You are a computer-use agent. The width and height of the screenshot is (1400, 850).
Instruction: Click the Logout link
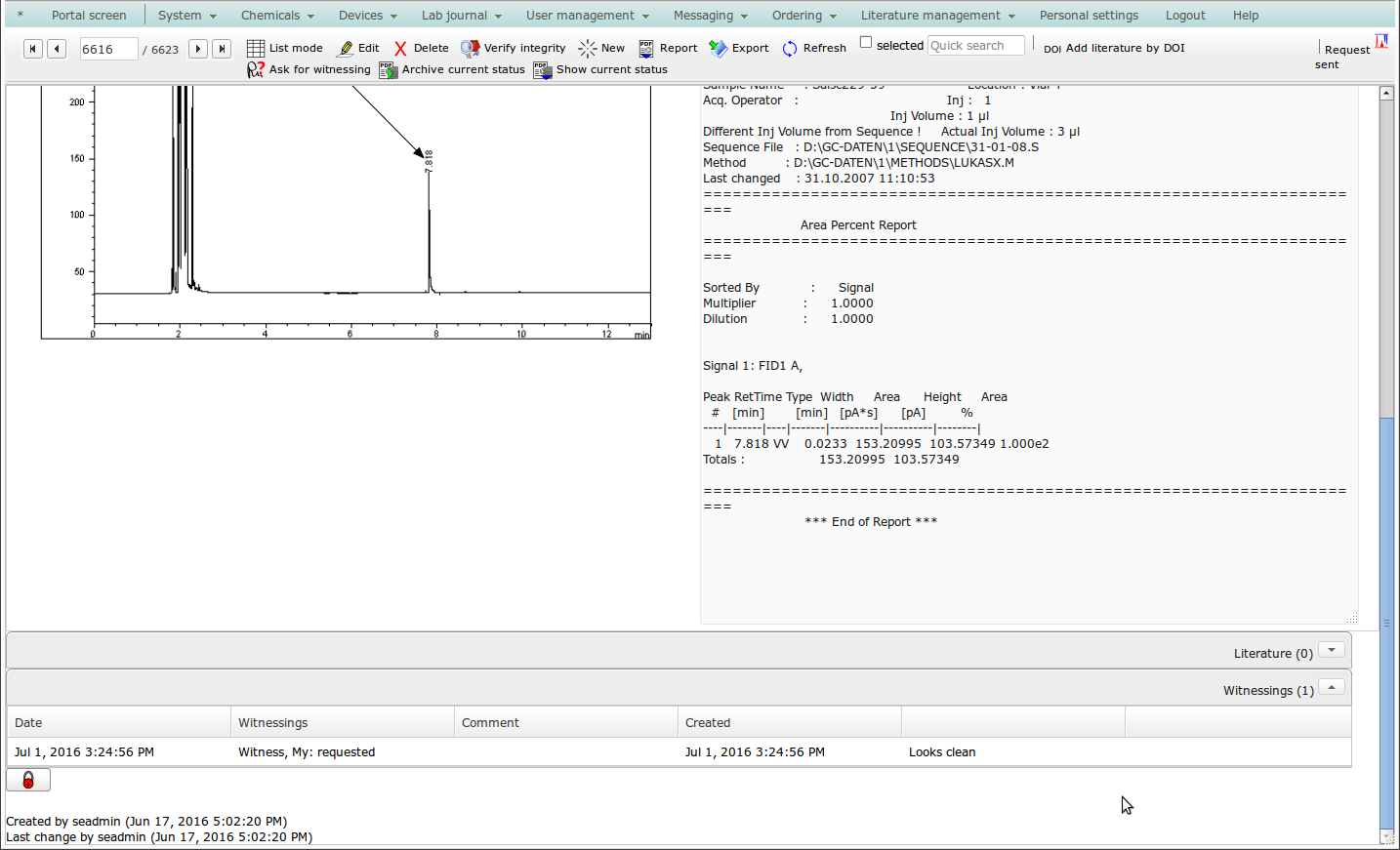pyautogui.click(x=1184, y=16)
